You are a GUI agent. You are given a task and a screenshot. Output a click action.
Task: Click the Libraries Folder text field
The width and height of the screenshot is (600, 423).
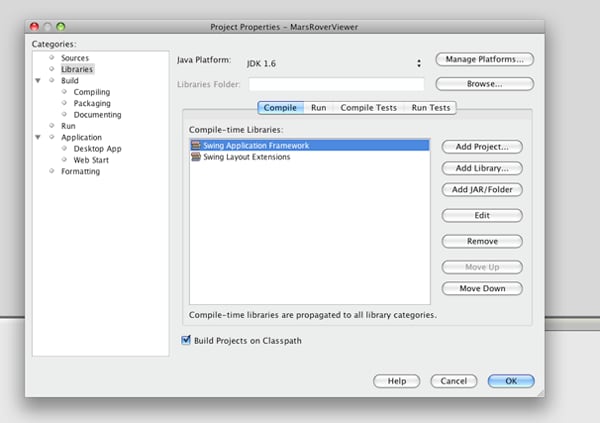pyautogui.click(x=336, y=84)
